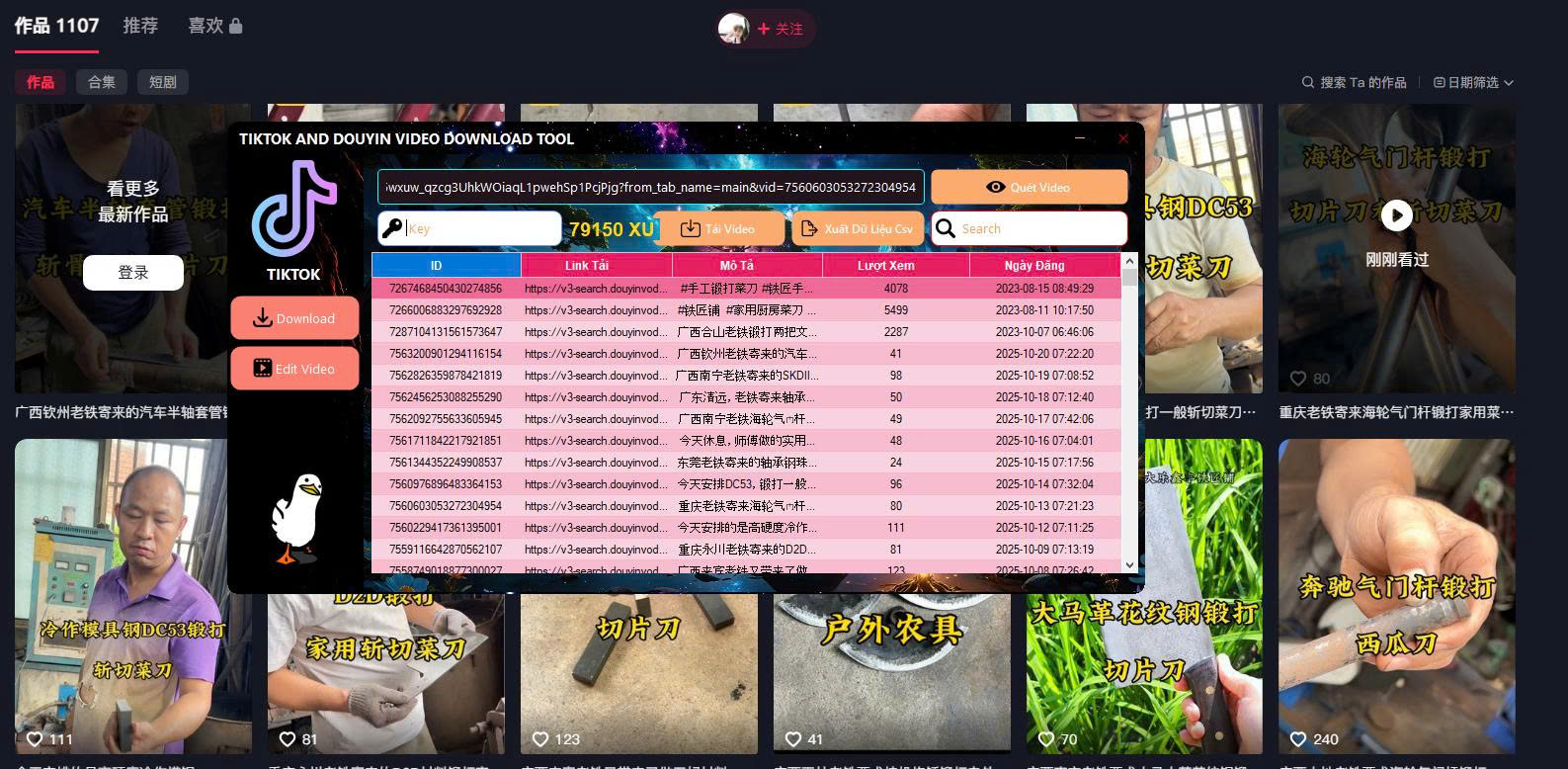
Task: Sort table by Lượt Xem column header
Action: (885, 265)
